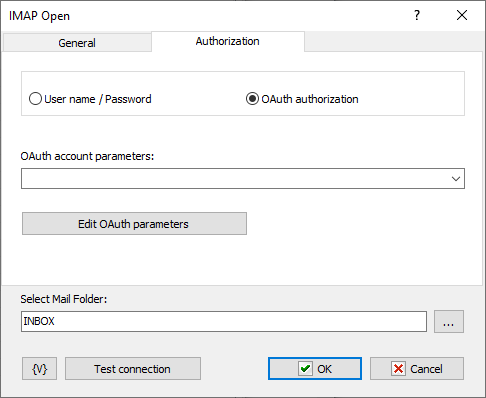Dismiss dialog with Cancel button
486x398 pixels.
coord(417,369)
